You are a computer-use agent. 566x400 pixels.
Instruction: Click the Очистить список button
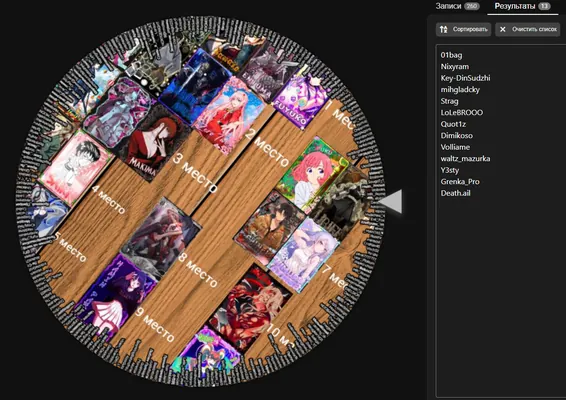pyautogui.click(x=528, y=29)
